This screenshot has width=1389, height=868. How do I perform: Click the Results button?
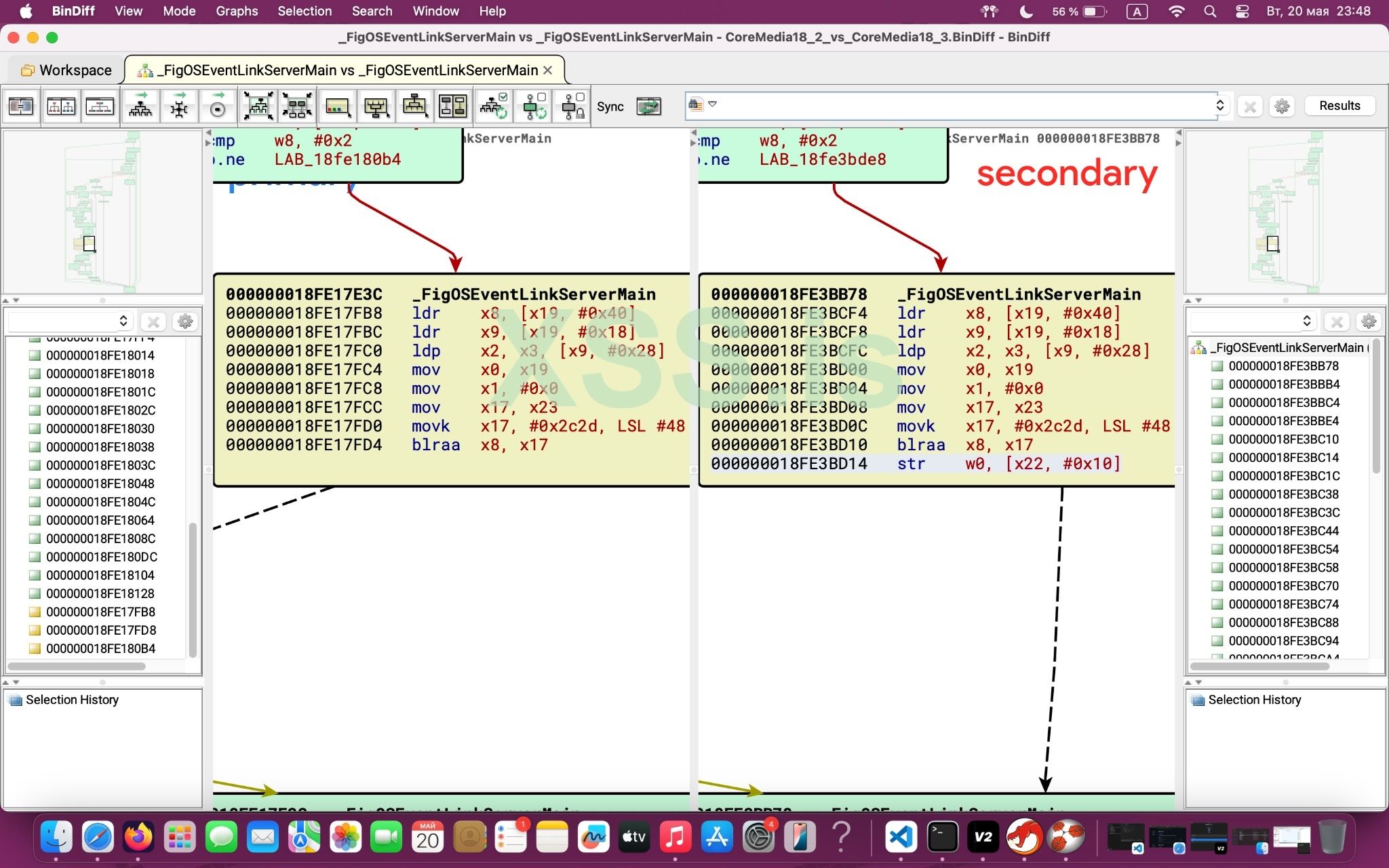1339,105
